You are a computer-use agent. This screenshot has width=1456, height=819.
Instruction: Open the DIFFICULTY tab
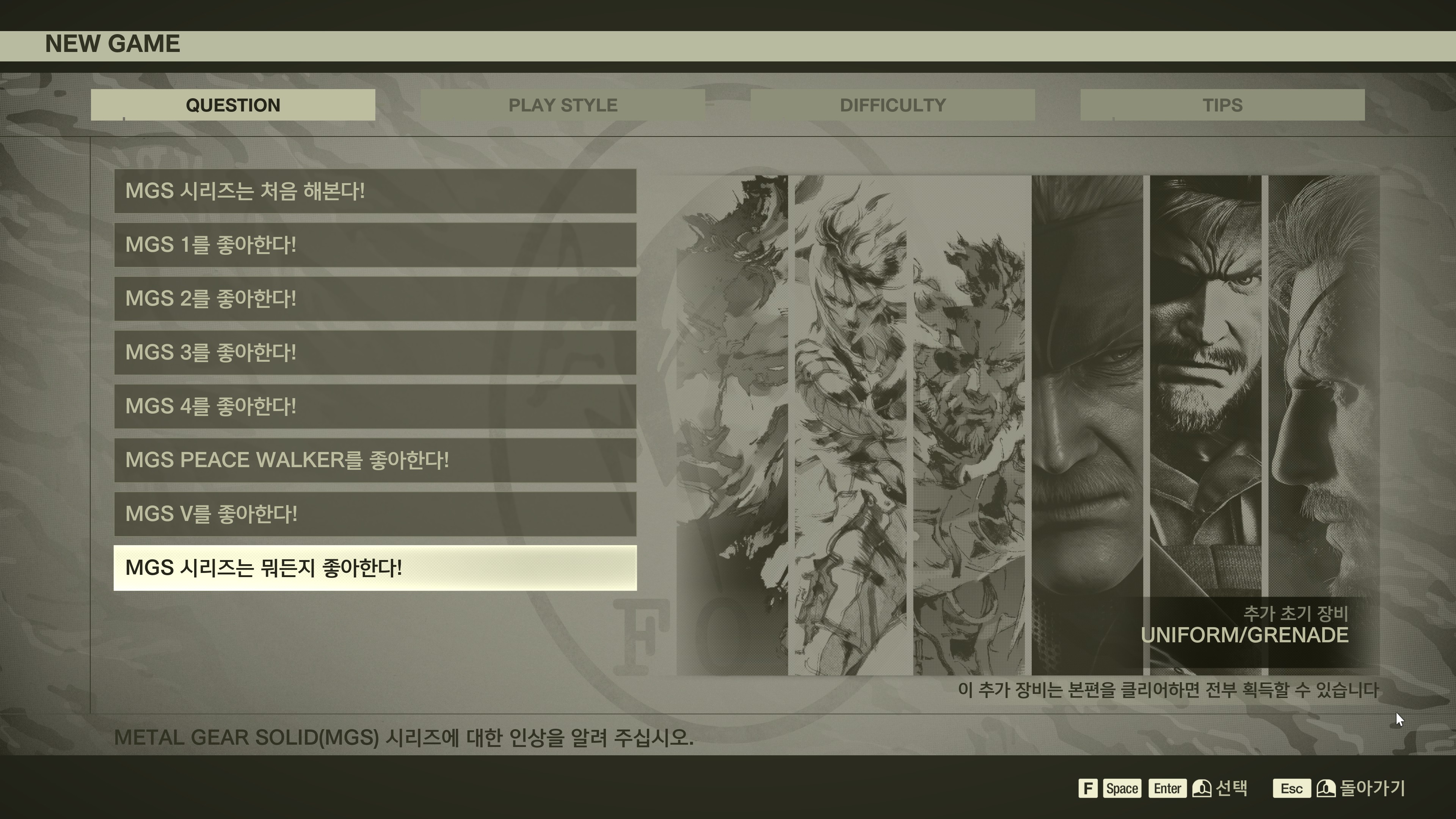tap(893, 105)
